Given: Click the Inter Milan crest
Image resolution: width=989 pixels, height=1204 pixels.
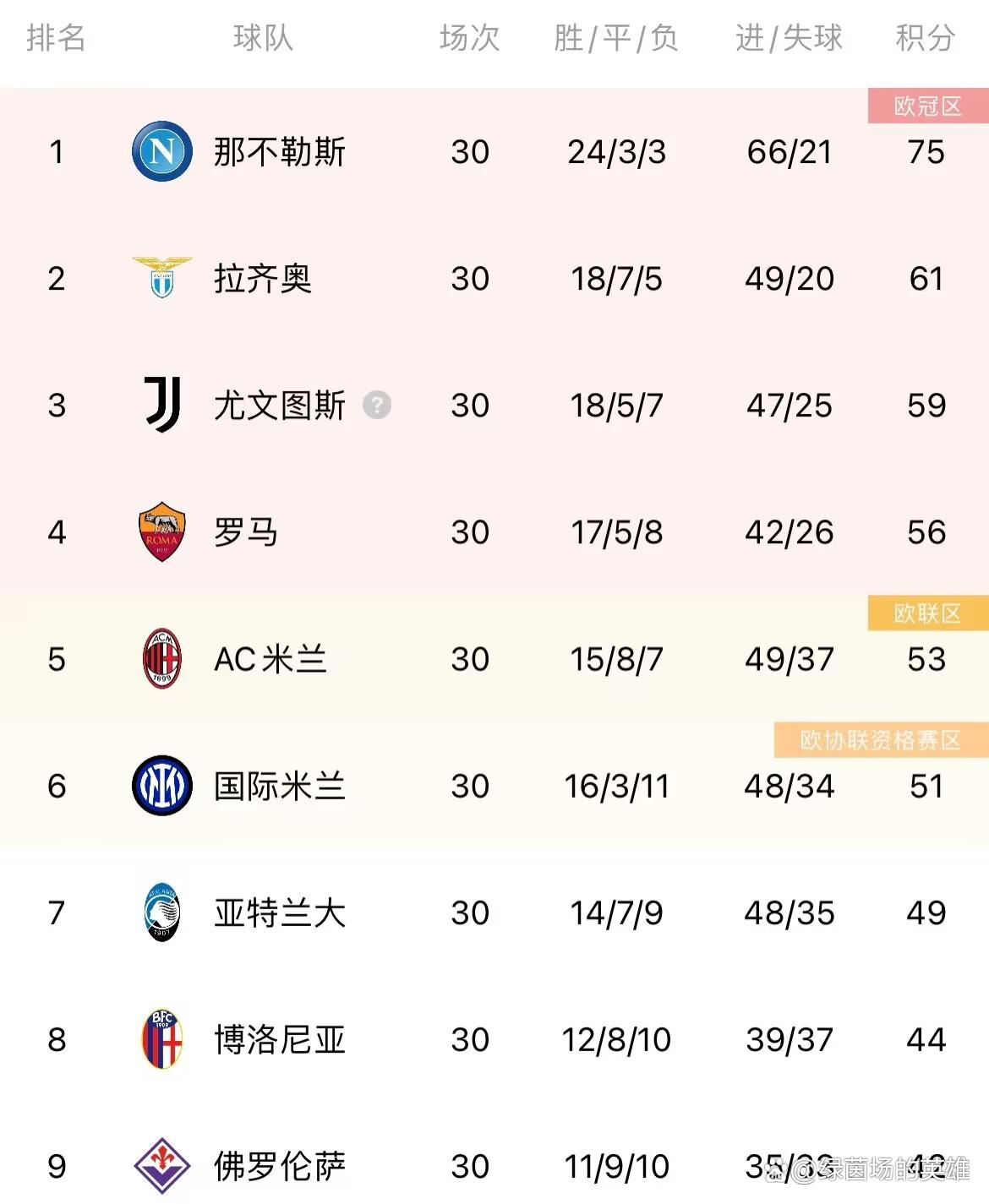Looking at the screenshot, I should pyautogui.click(x=161, y=786).
